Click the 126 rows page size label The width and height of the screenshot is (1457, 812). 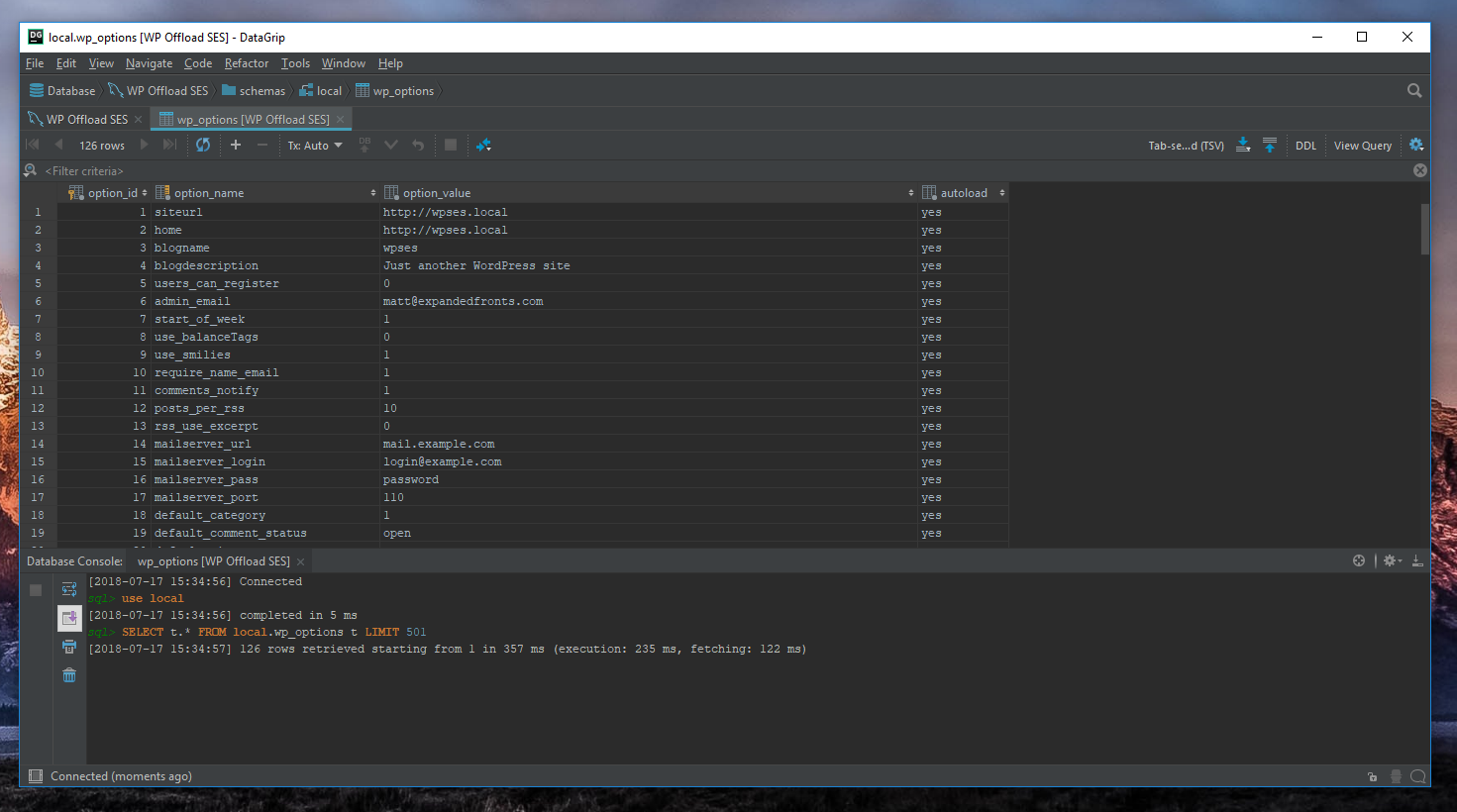102,146
